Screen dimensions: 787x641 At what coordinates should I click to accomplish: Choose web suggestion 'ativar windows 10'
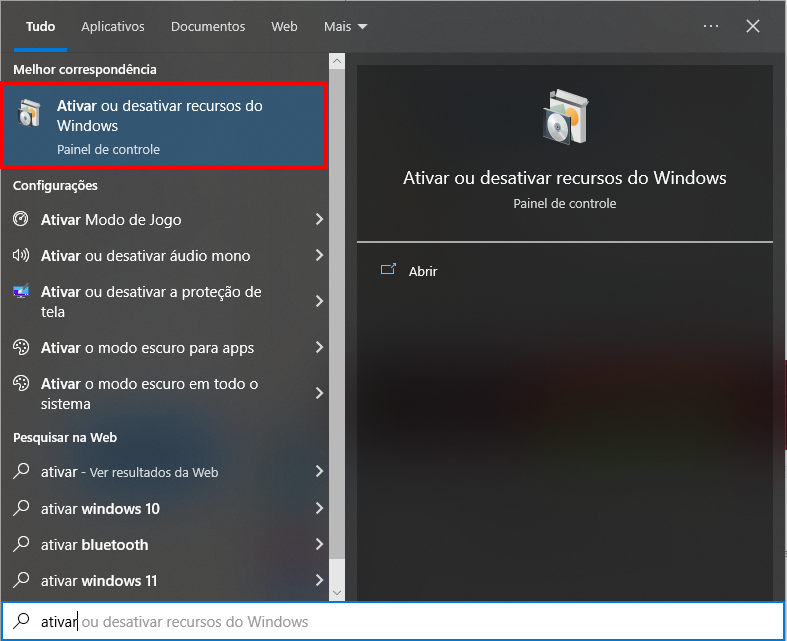coord(165,508)
